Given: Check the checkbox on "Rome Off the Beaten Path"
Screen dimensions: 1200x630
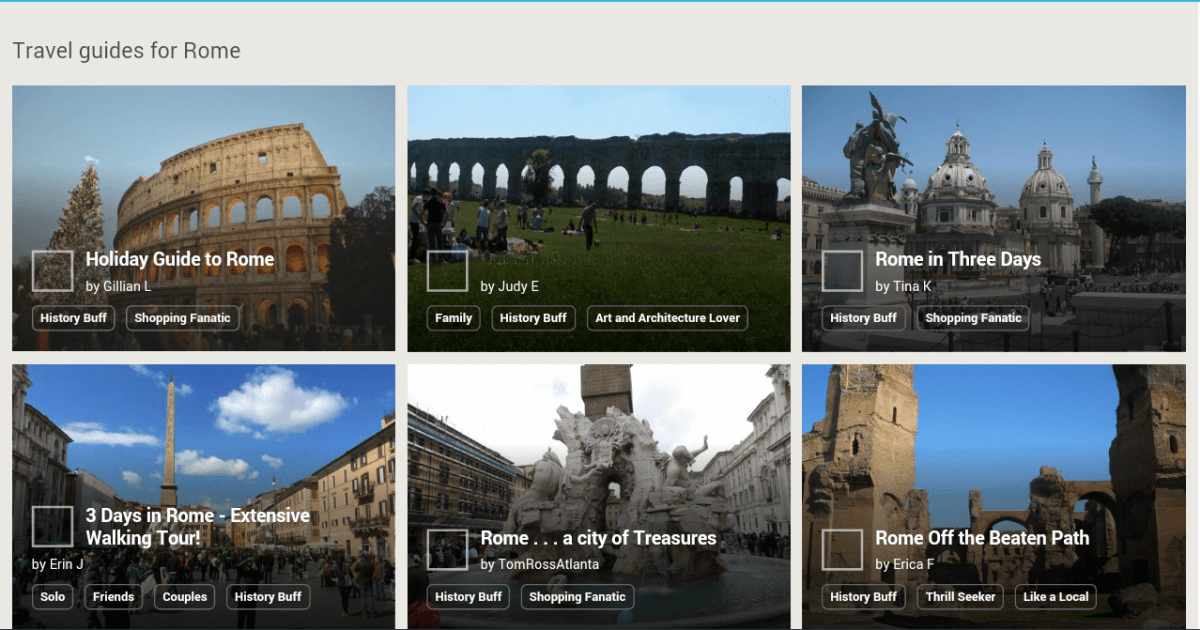Looking at the screenshot, I should click(x=844, y=549).
